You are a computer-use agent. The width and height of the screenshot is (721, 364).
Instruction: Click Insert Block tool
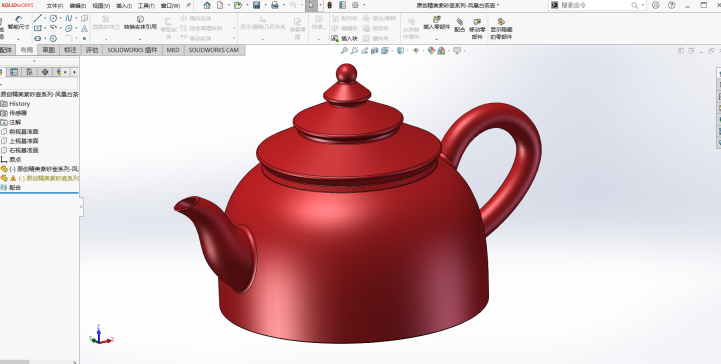(x=344, y=39)
